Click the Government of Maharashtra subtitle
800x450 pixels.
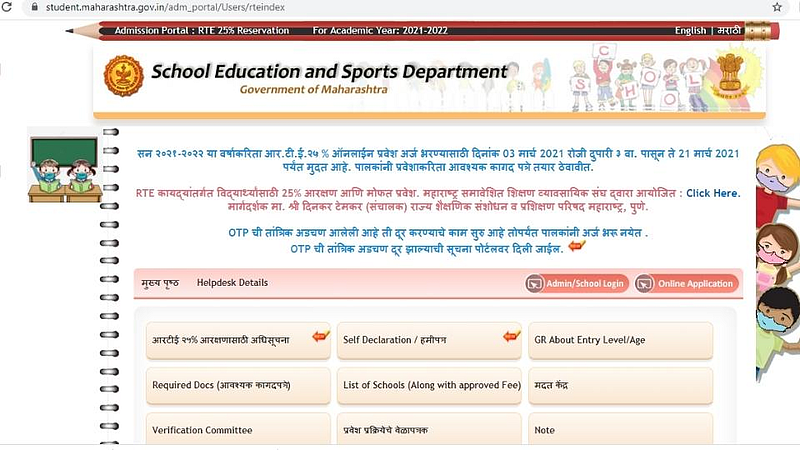click(x=314, y=90)
